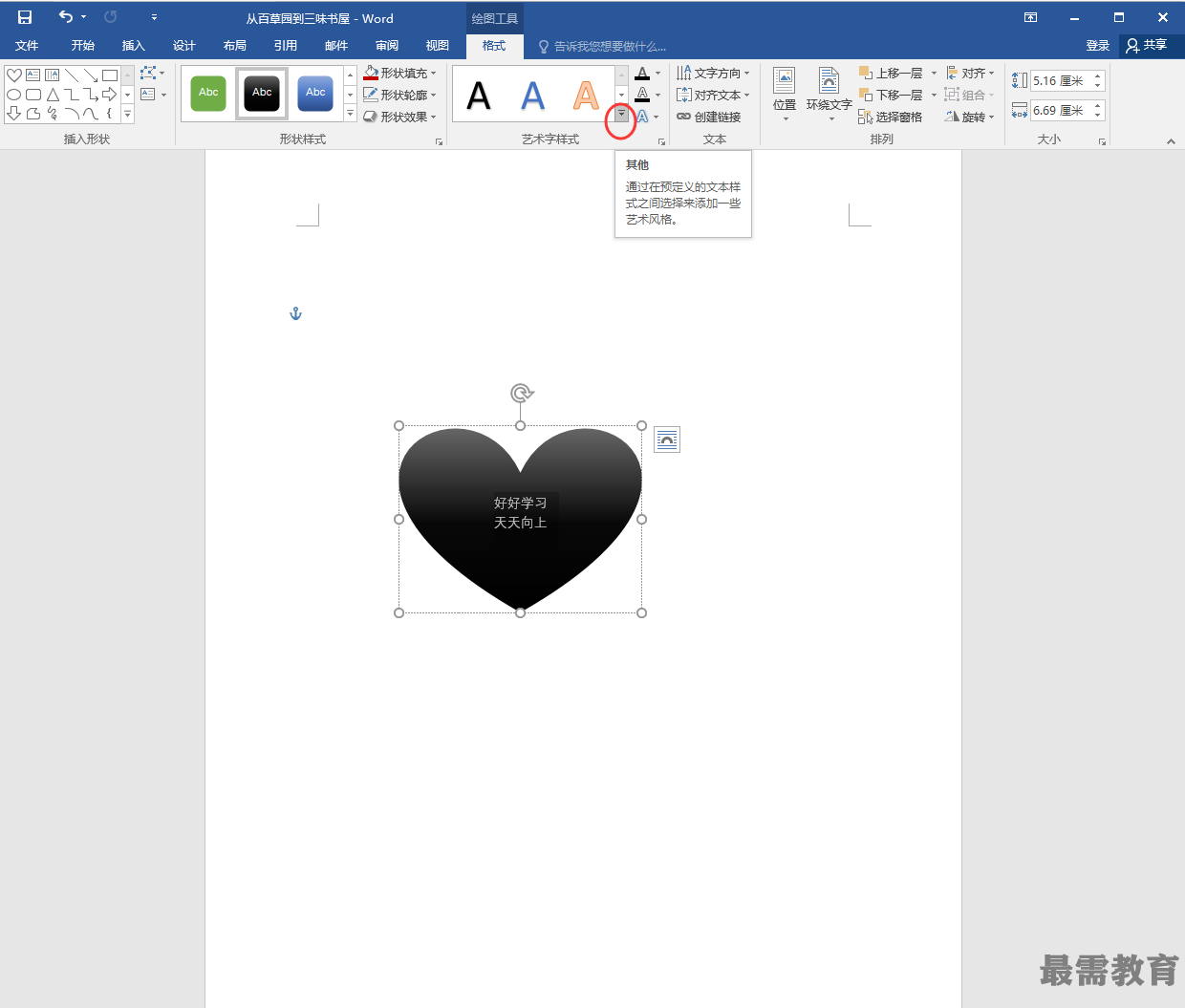This screenshot has width=1185, height=1008.
Task: Click the layout options icon beside heart
Action: [x=667, y=440]
